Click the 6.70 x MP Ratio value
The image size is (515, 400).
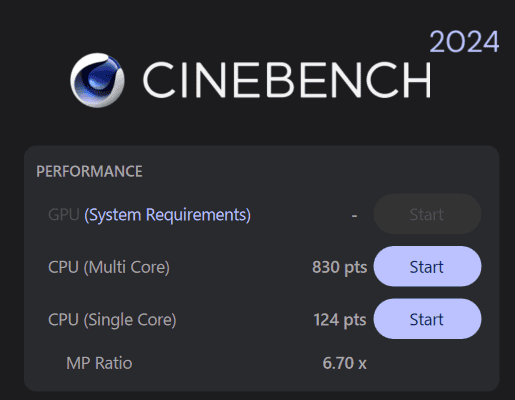point(344,363)
